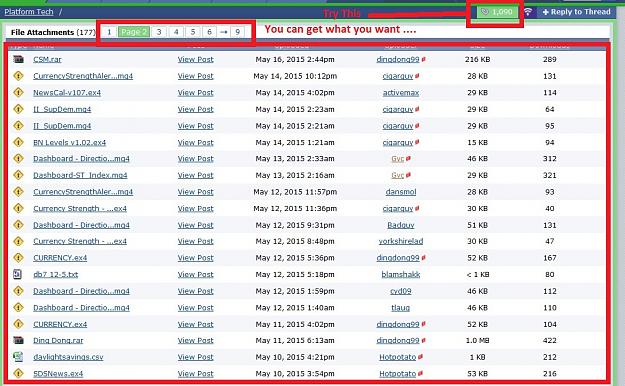Open daylightsavings.csv file link
This screenshot has width=625, height=386.
click(68, 357)
